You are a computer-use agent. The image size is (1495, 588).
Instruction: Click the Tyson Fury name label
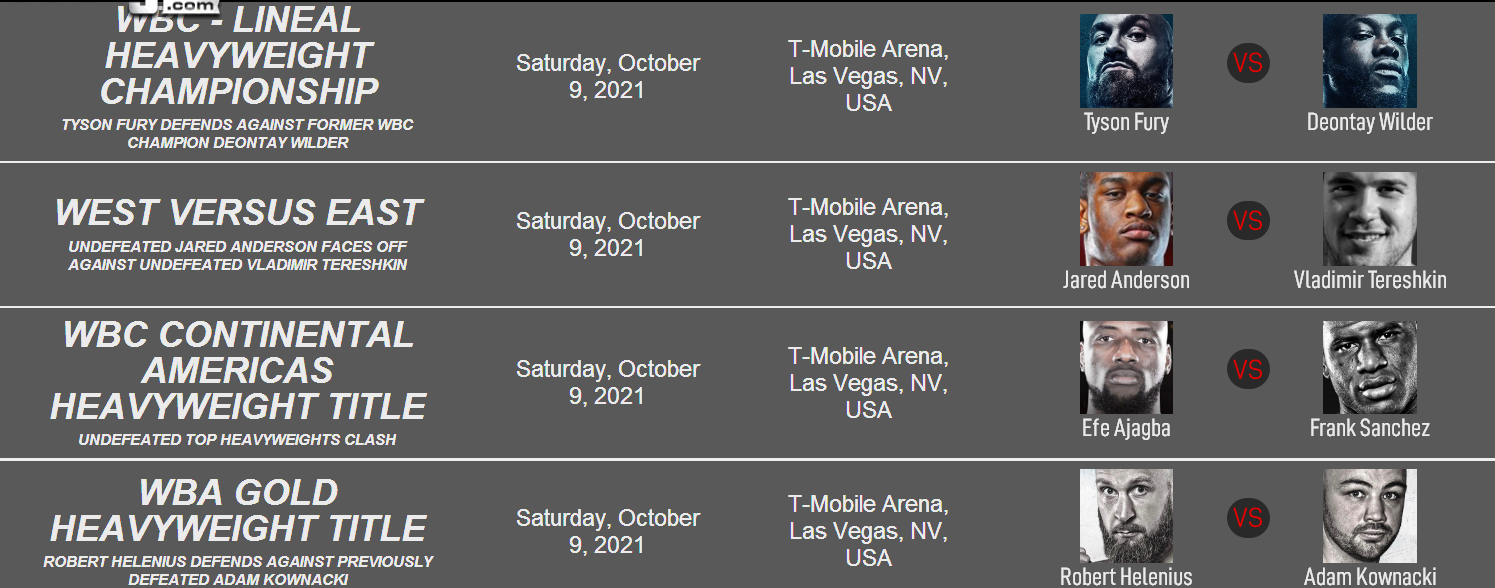[x=1126, y=122]
